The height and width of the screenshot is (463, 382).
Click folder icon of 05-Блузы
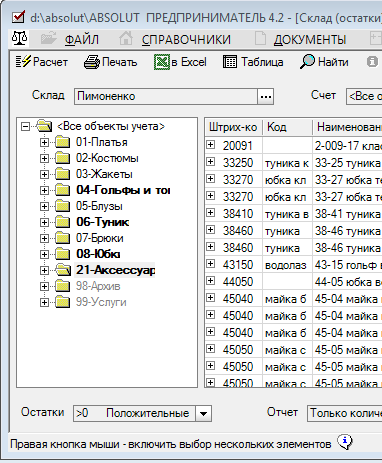[62, 206]
